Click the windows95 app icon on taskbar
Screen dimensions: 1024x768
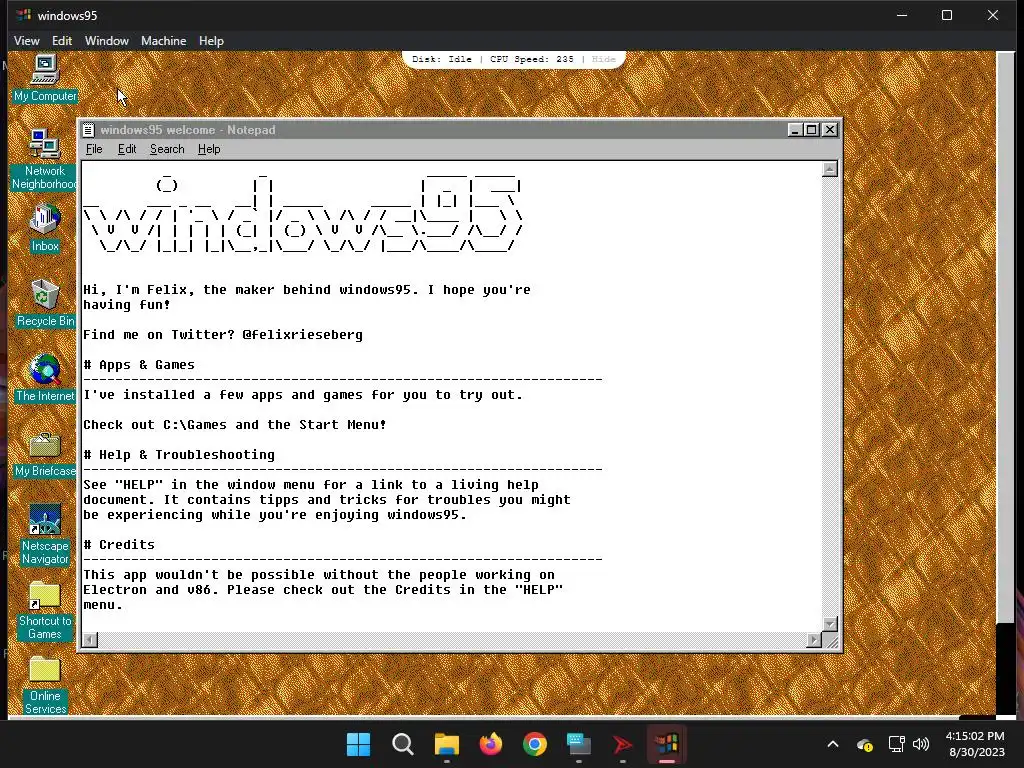pyautogui.click(x=667, y=744)
